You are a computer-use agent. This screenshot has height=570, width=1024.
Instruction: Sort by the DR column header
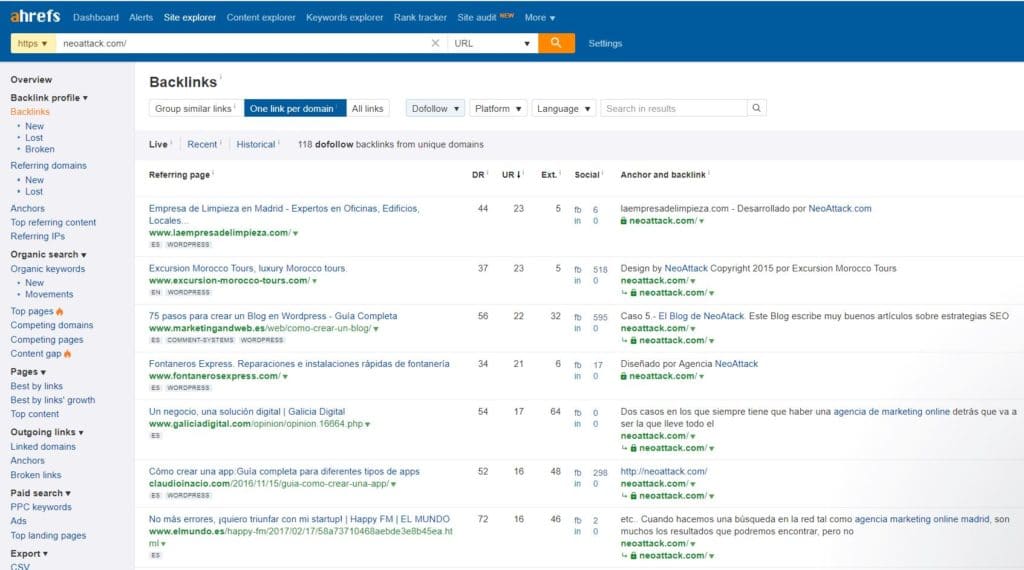[x=478, y=175]
